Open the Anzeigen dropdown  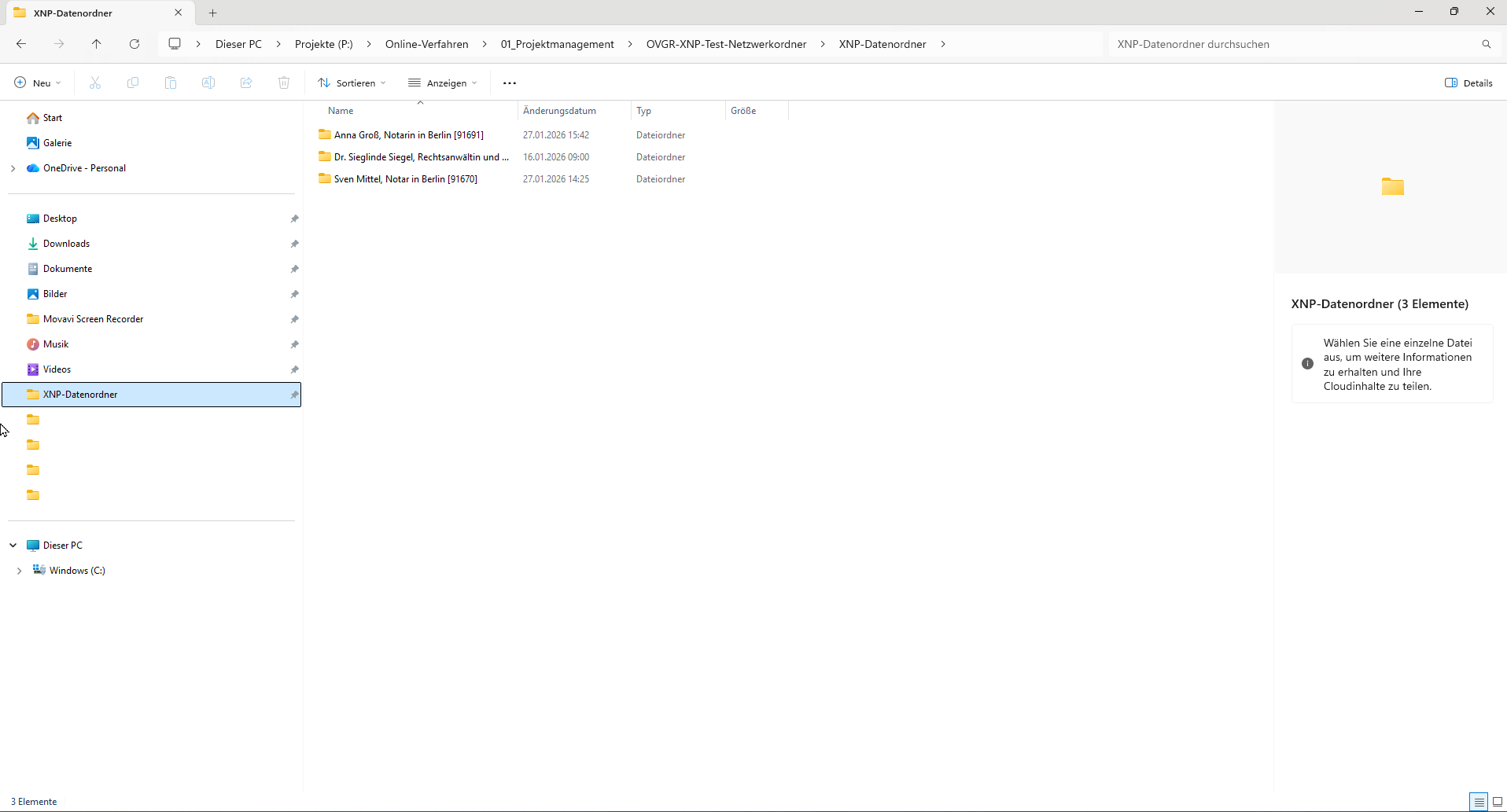pos(443,83)
